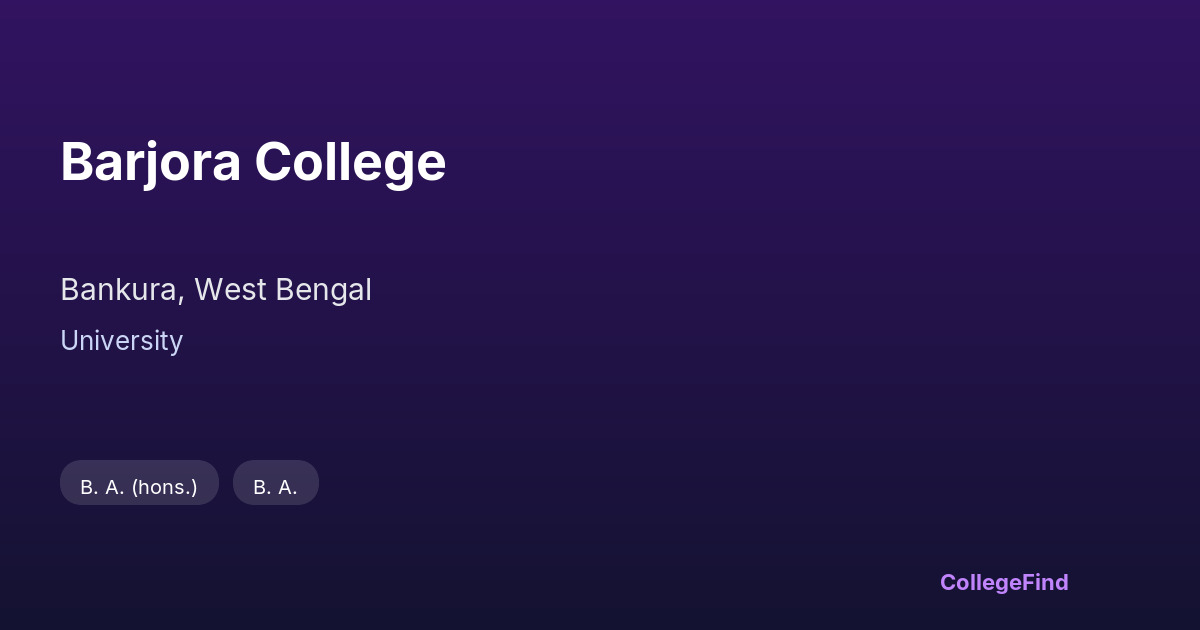This screenshot has width=1200, height=630.
Task: Click West Bengal in the location text
Action: click(x=283, y=290)
